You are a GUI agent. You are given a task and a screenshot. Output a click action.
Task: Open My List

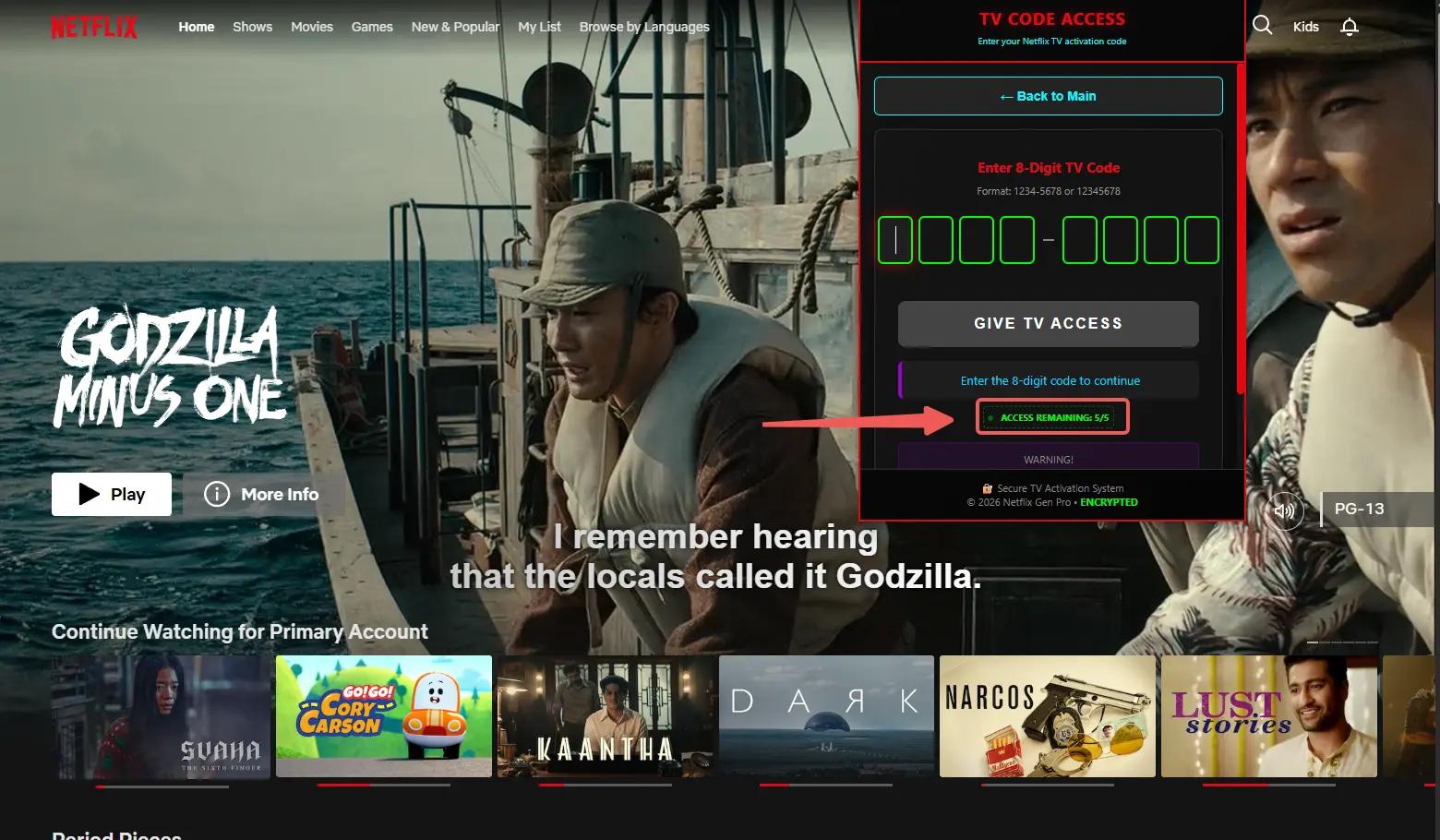(x=539, y=27)
